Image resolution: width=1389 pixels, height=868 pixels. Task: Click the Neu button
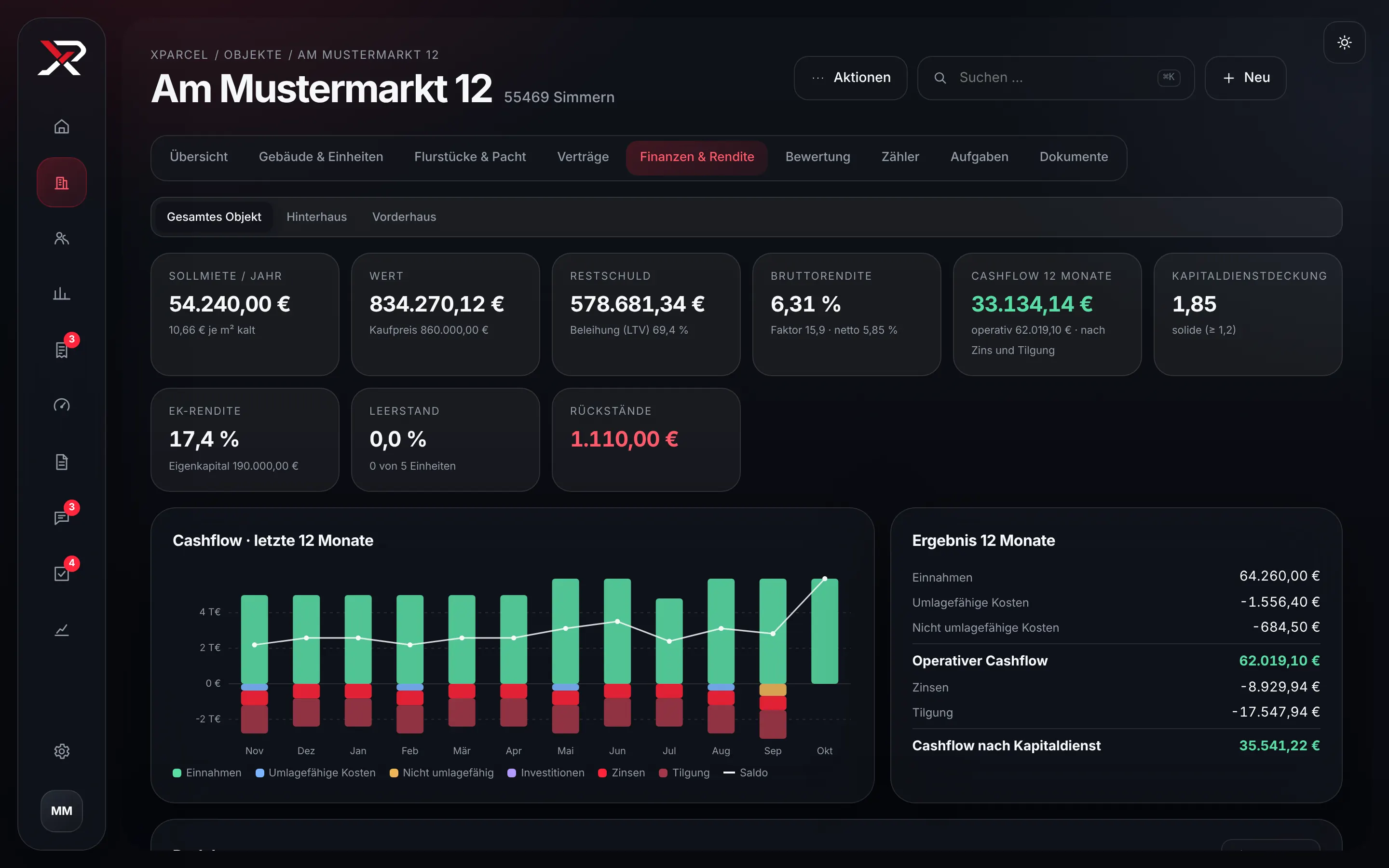[x=1245, y=78]
